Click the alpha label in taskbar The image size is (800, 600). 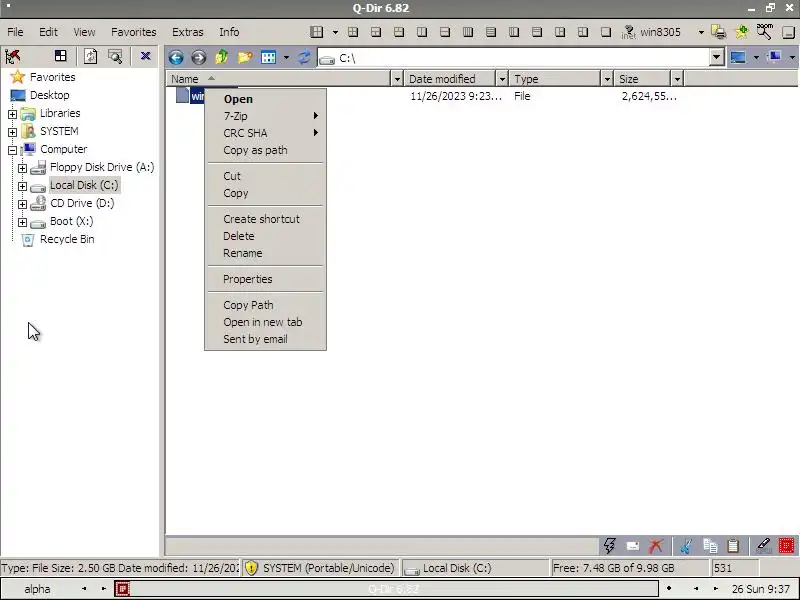click(x=37, y=589)
